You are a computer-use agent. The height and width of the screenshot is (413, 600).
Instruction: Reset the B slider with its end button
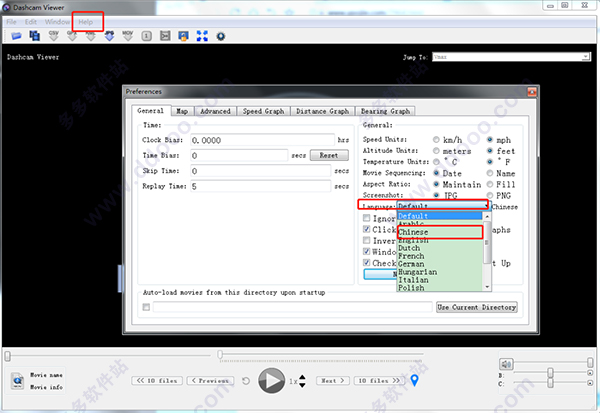pyautogui.click(x=590, y=373)
